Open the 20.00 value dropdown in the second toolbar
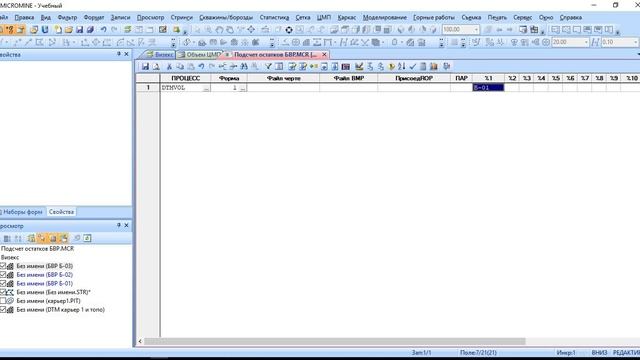 click(586, 42)
